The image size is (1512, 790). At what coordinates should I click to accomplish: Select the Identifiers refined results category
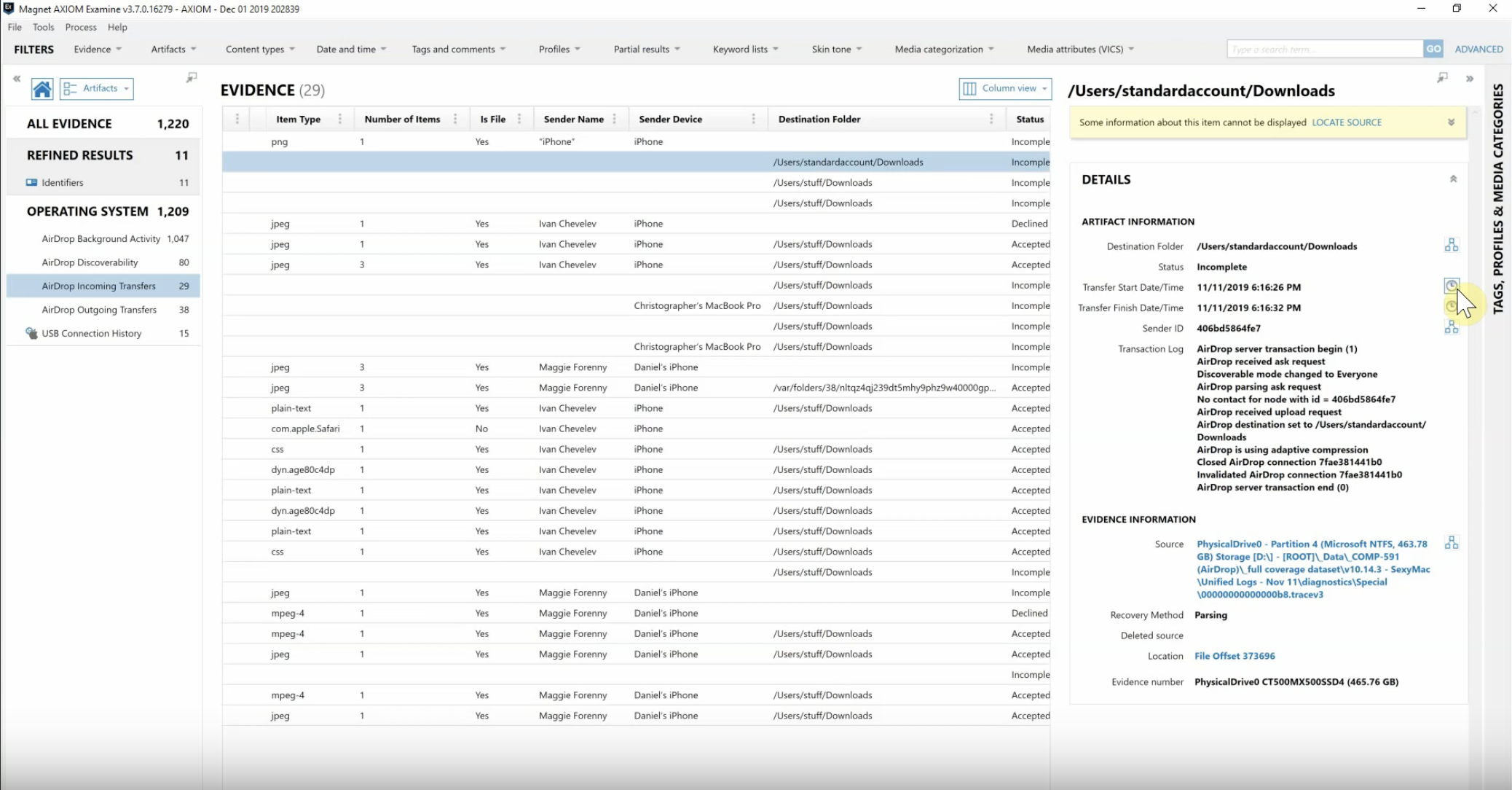click(x=103, y=182)
